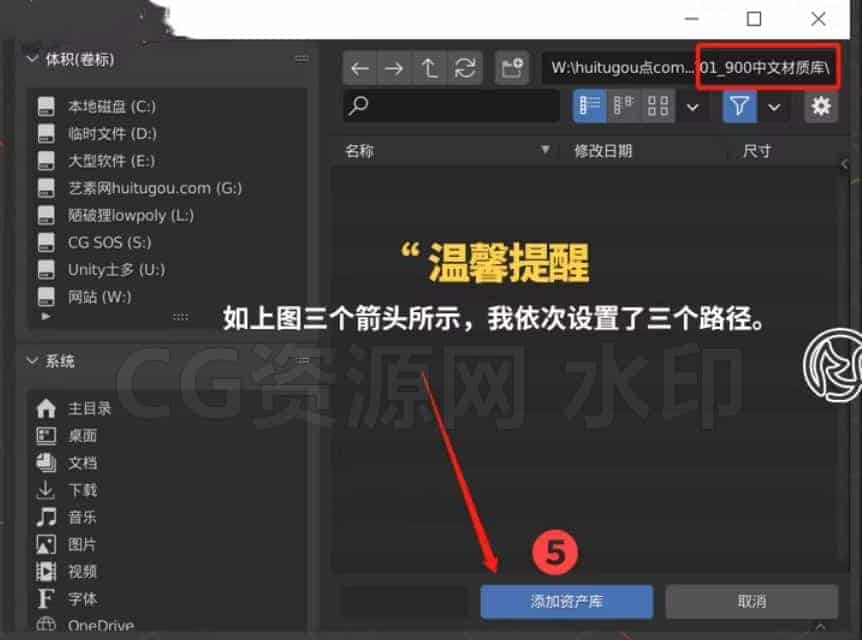
Task: Open filter settings dropdown arrow
Action: [774, 106]
